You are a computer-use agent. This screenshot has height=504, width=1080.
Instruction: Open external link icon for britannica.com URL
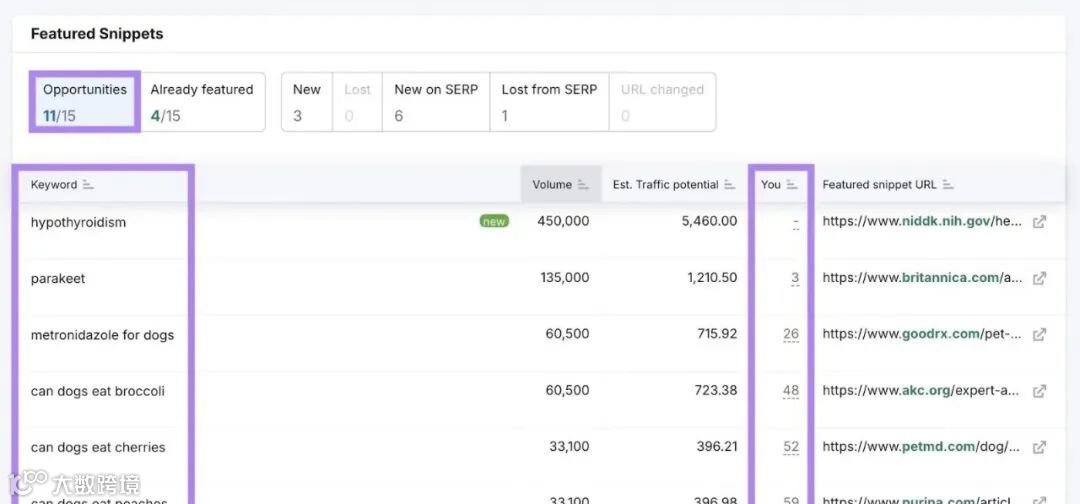(1039, 278)
